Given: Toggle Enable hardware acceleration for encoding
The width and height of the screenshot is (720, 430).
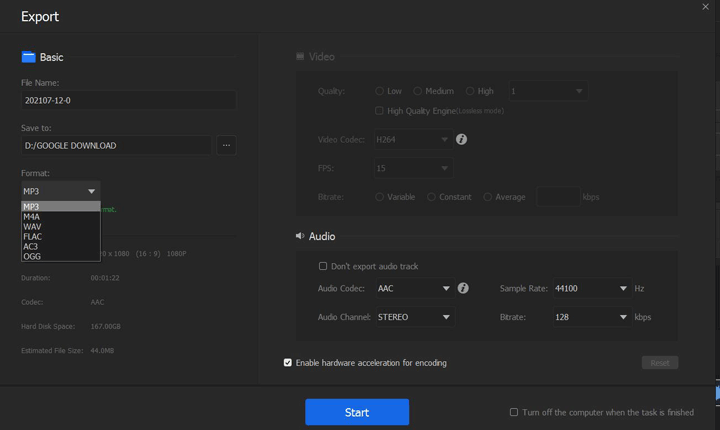Looking at the screenshot, I should coord(288,362).
